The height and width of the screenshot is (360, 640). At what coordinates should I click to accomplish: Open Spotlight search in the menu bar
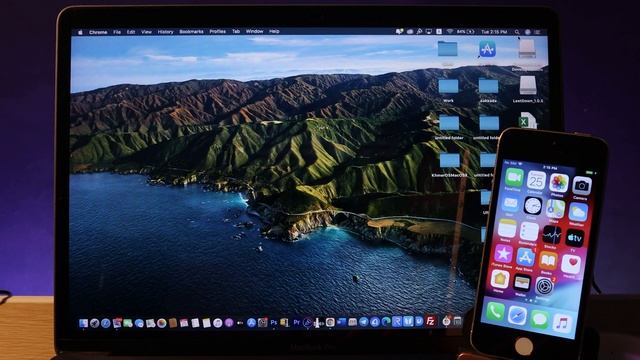(517, 31)
